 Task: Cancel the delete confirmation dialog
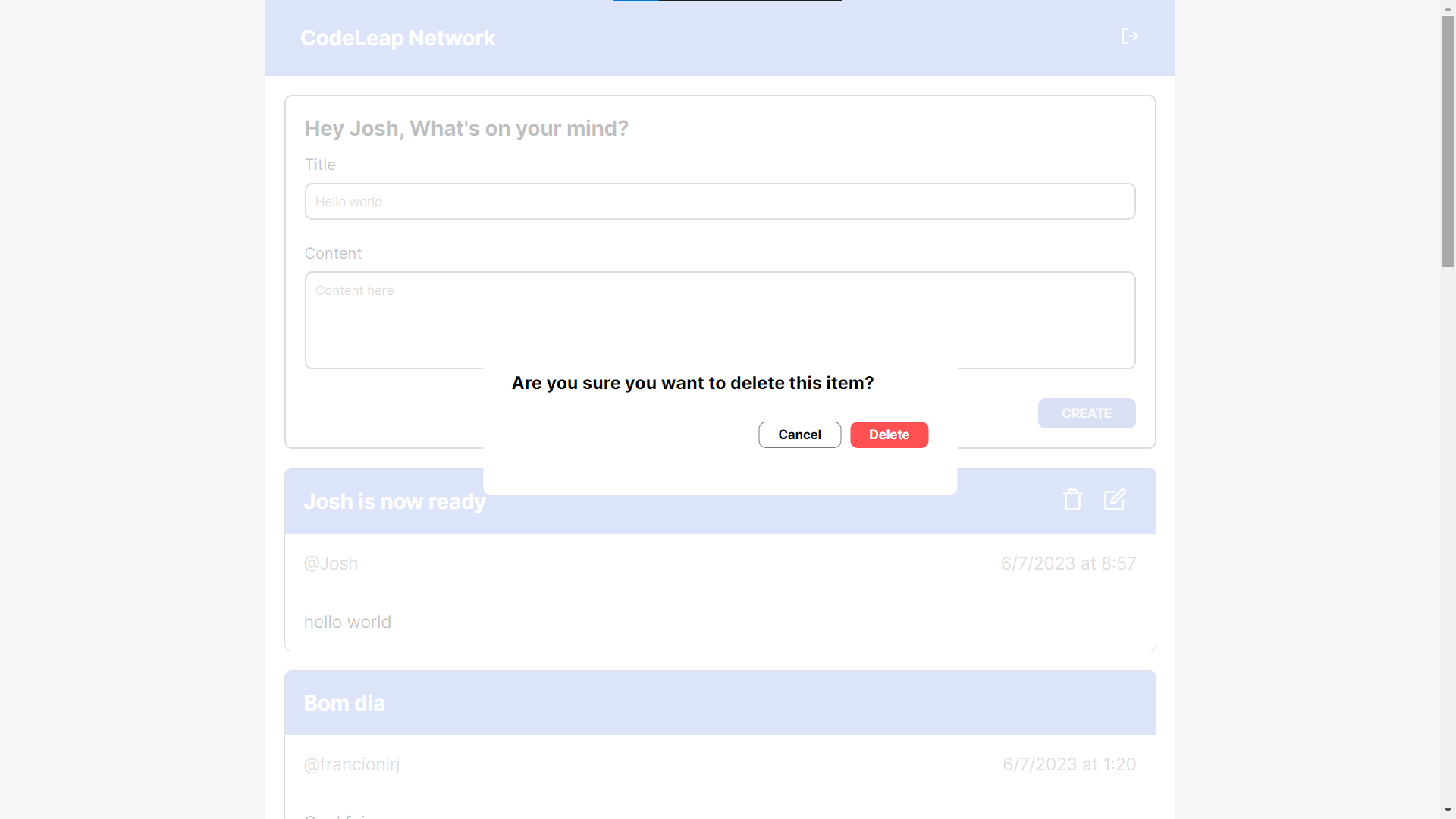(799, 435)
